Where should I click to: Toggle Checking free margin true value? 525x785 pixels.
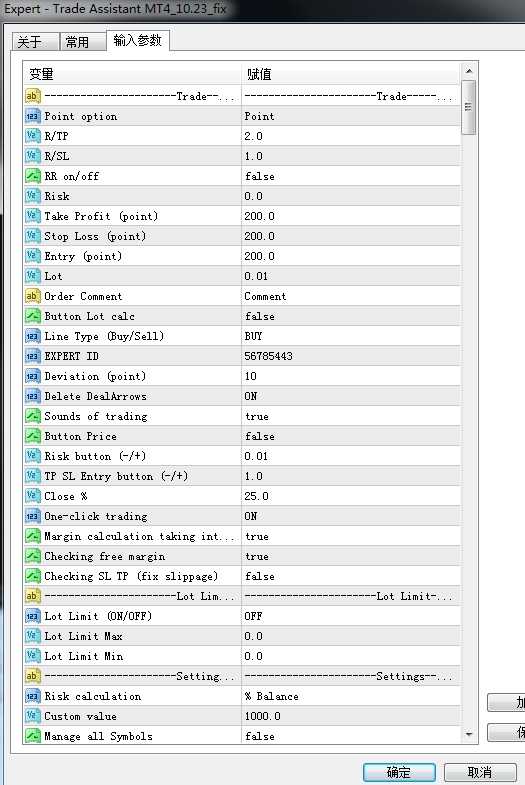350,556
